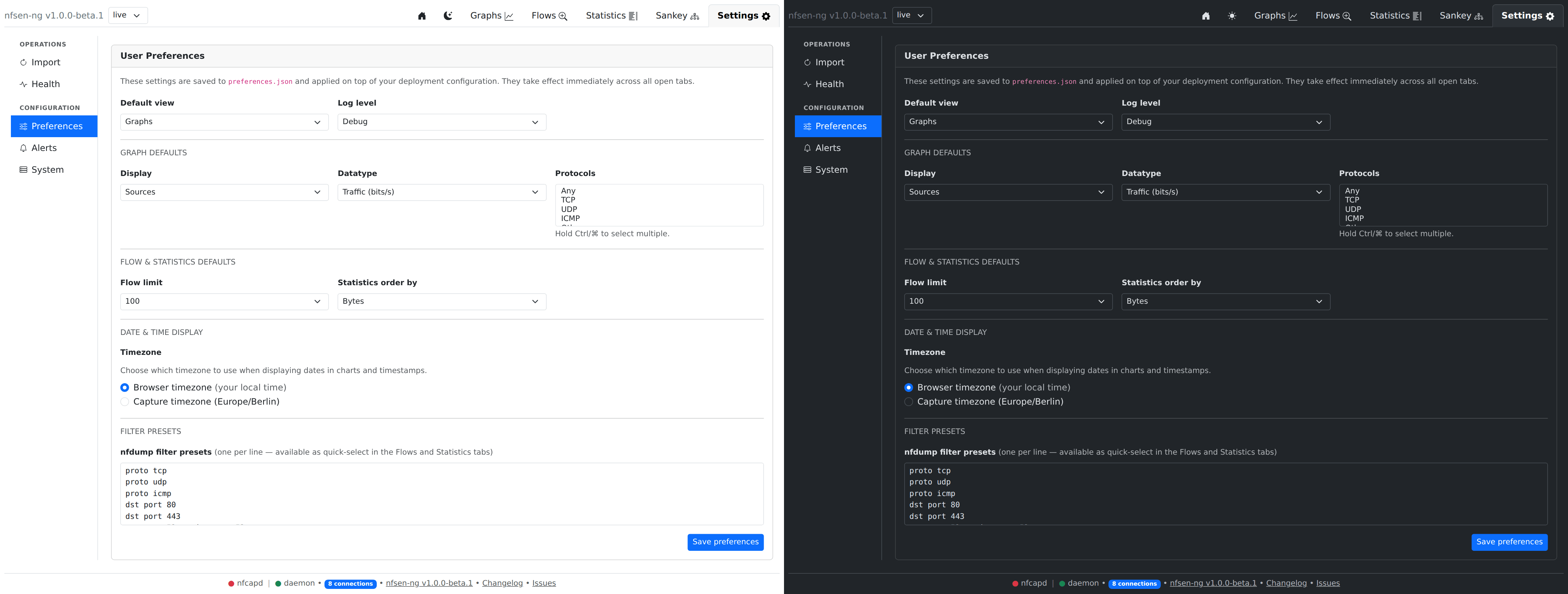Open Graphs tab in the light theme panel
The height and width of the screenshot is (594, 1568).
492,16
